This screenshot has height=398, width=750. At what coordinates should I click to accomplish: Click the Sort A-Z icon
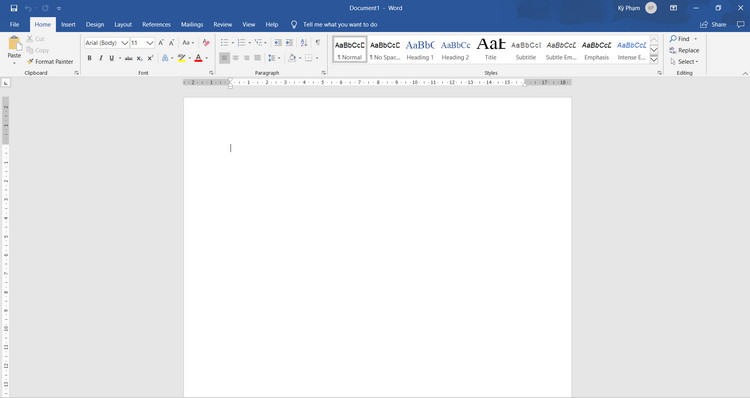304,43
